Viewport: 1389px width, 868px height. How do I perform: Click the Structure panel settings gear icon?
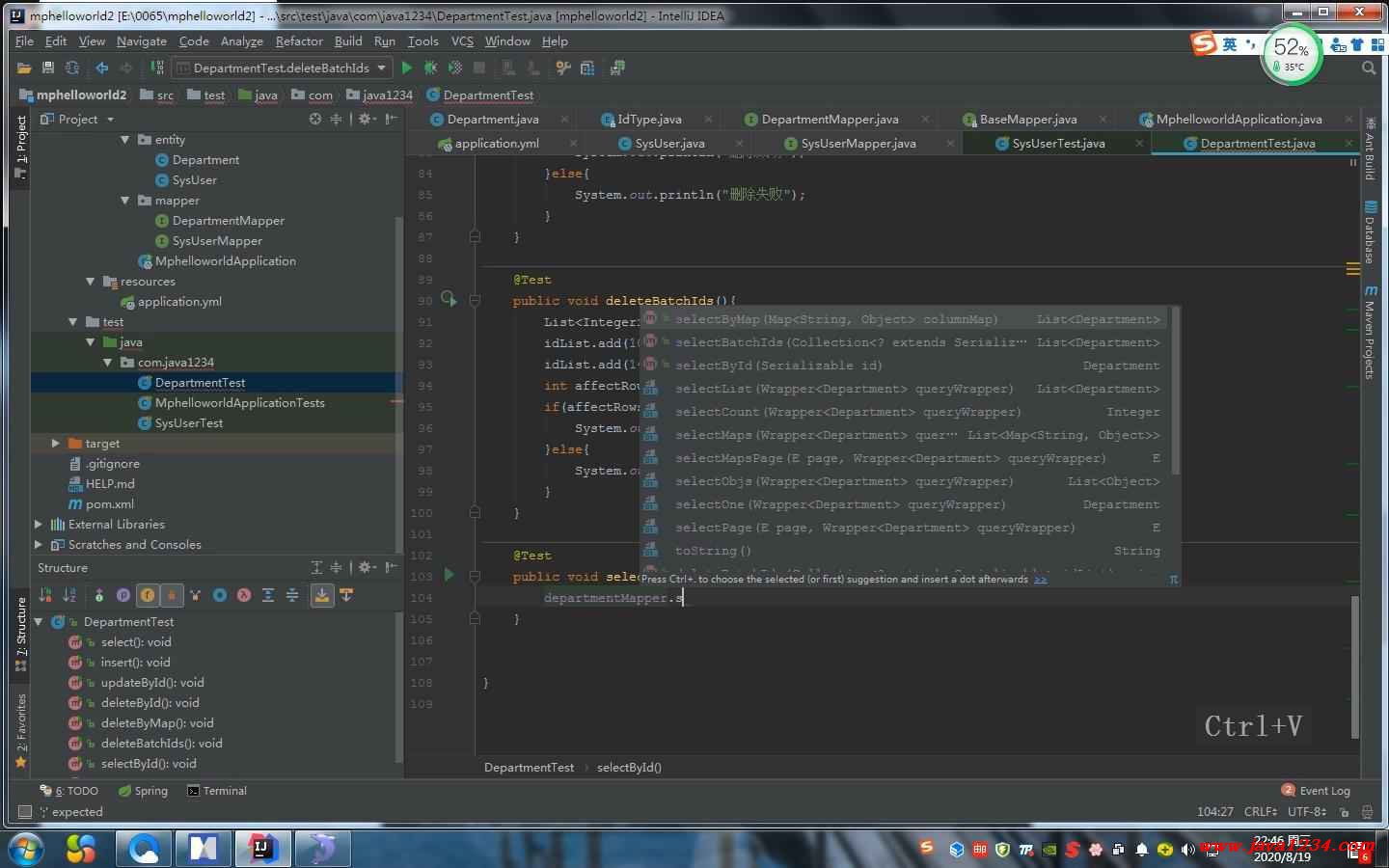(365, 567)
